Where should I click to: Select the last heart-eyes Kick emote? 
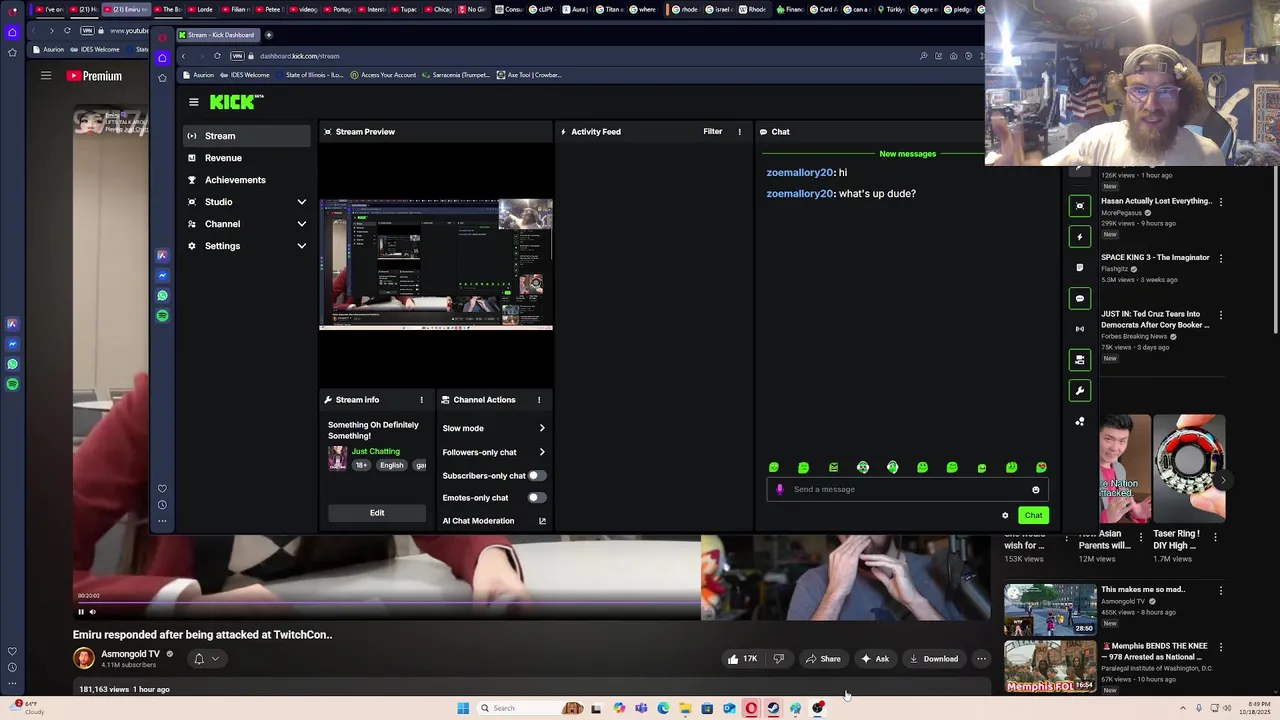coord(1041,468)
